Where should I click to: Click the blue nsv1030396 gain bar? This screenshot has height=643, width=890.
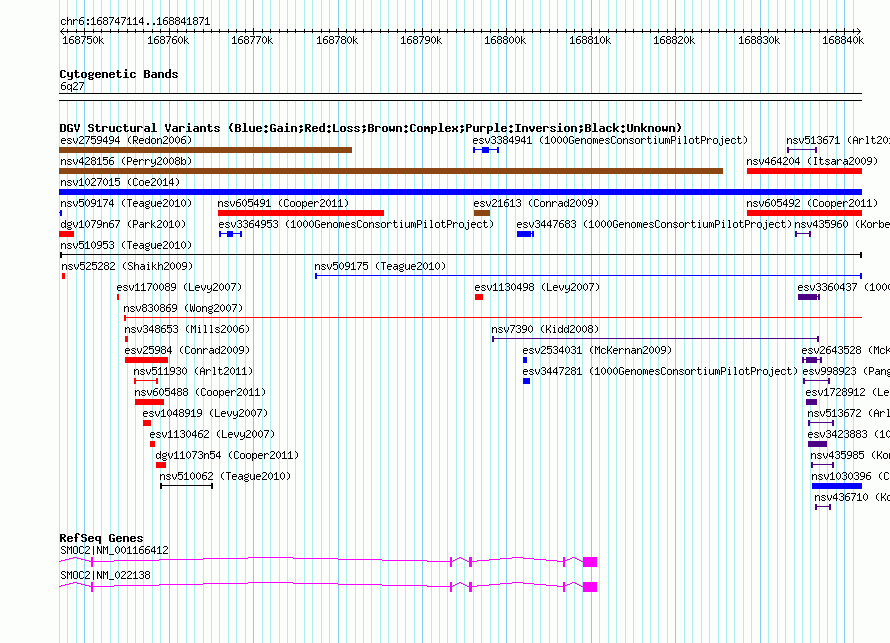[837, 486]
